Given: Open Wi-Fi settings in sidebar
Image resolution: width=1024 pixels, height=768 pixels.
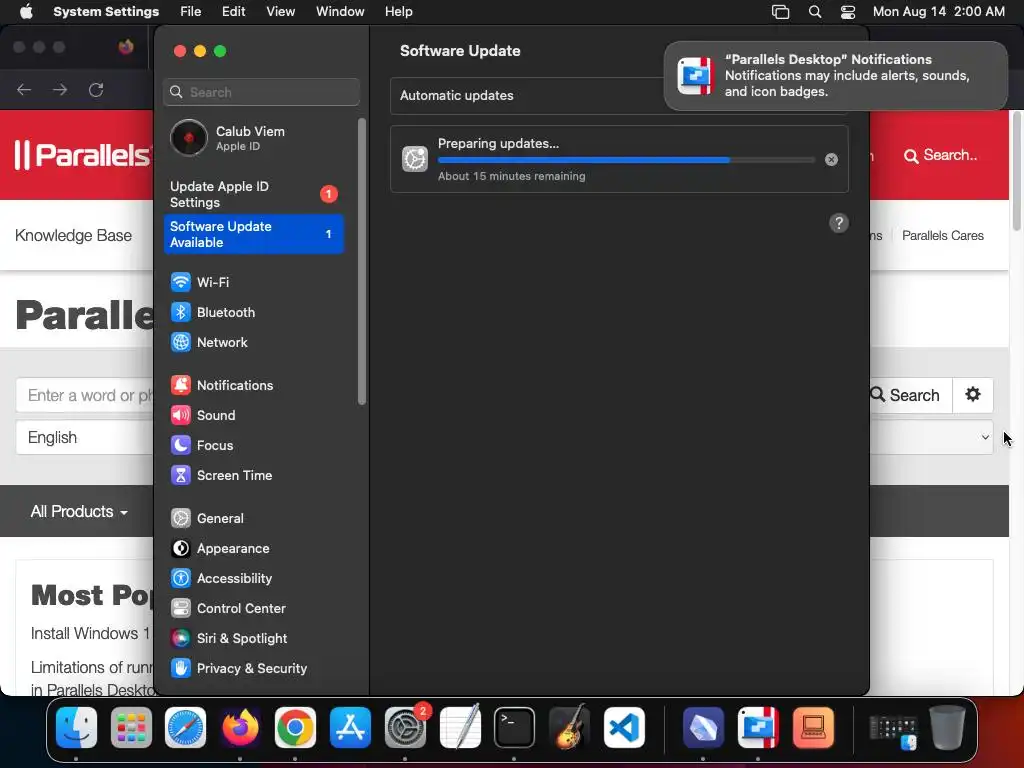Looking at the screenshot, I should [253, 282].
